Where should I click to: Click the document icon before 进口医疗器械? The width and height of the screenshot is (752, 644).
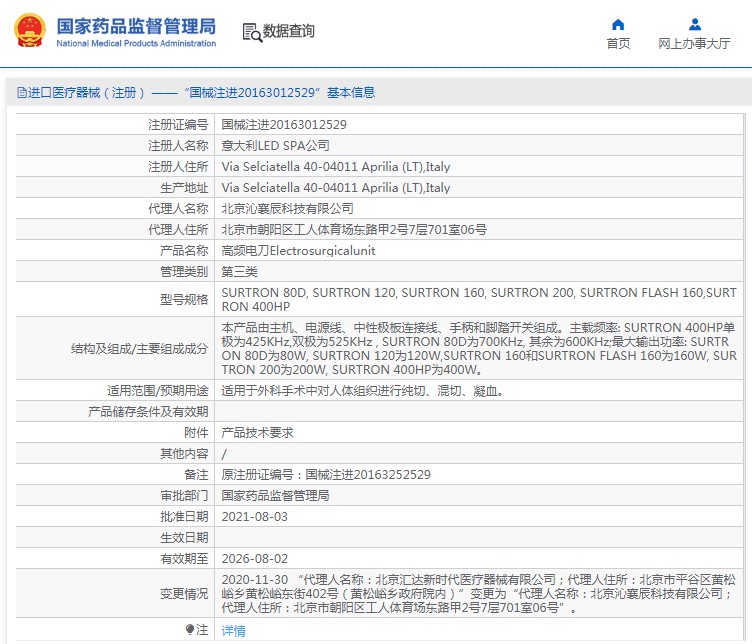(22, 92)
